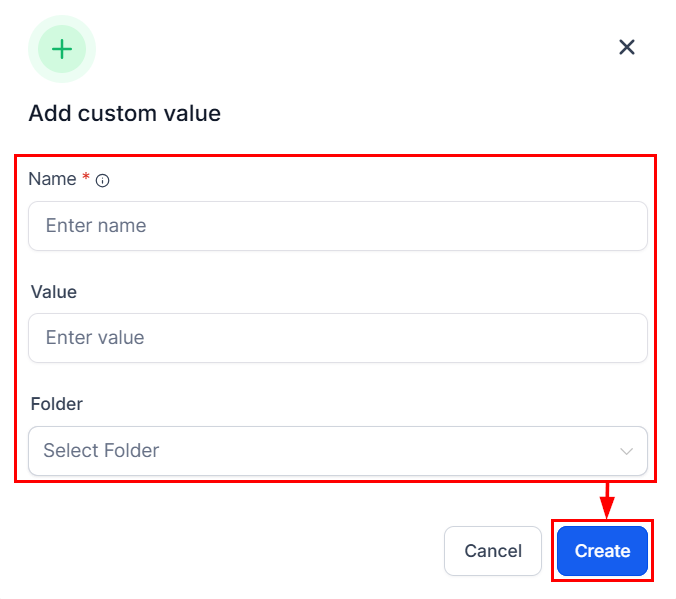This screenshot has height=599, width=676.
Task: Close the Add custom value dialog
Action: [x=627, y=47]
